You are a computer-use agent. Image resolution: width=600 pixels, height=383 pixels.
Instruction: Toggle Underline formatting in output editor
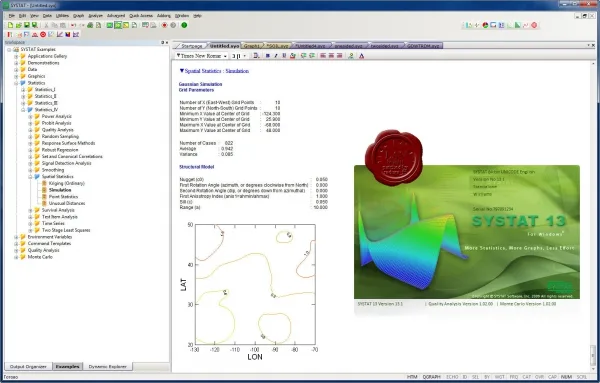pyautogui.click(x=284, y=56)
